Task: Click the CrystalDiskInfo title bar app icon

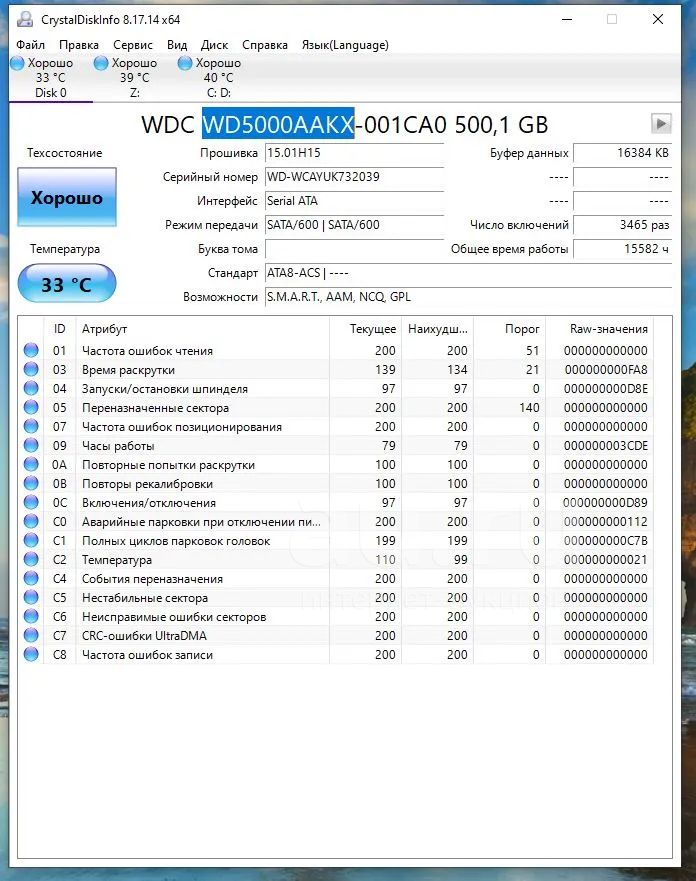Action: point(25,20)
